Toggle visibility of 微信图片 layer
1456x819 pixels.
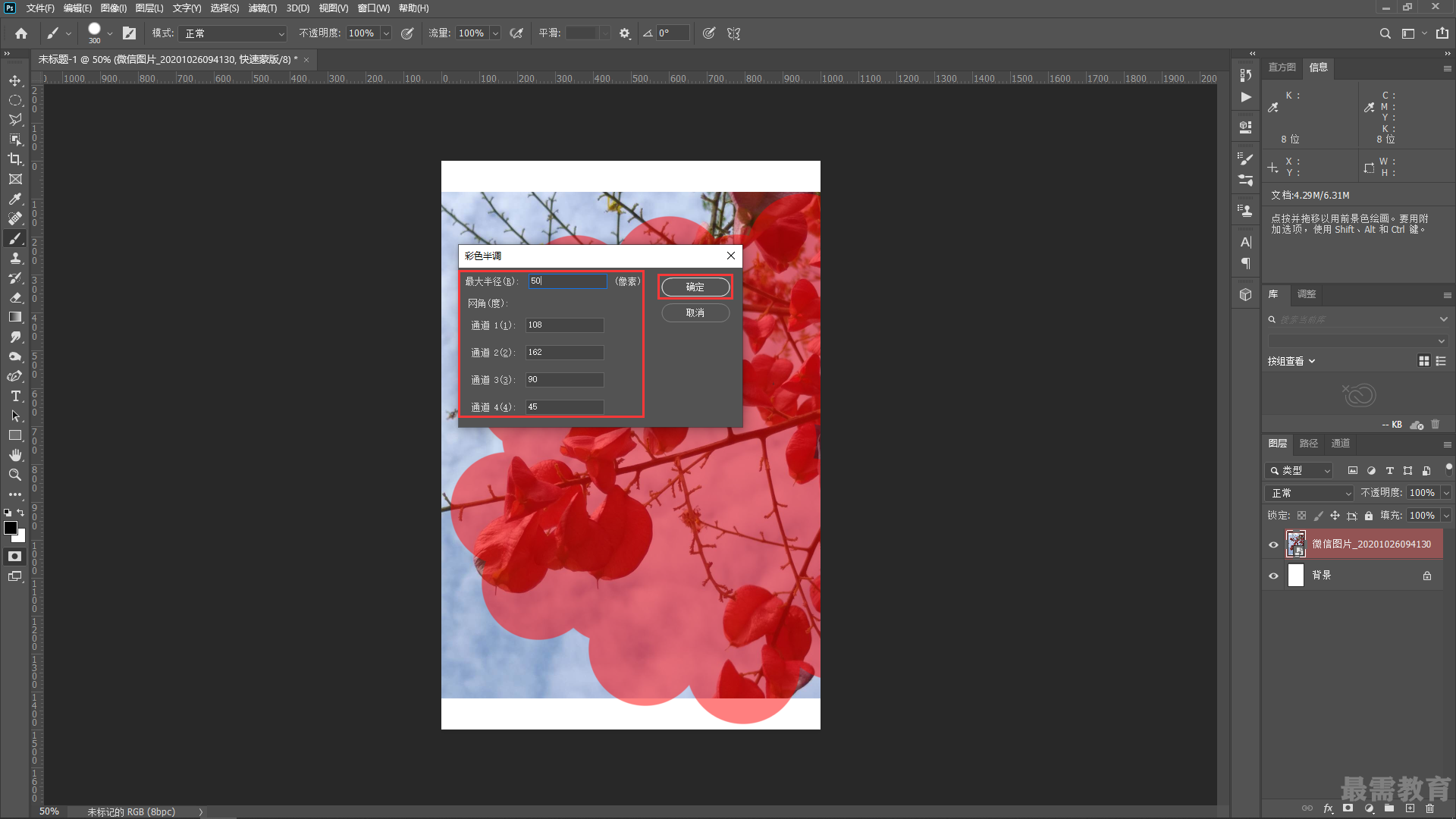point(1274,544)
